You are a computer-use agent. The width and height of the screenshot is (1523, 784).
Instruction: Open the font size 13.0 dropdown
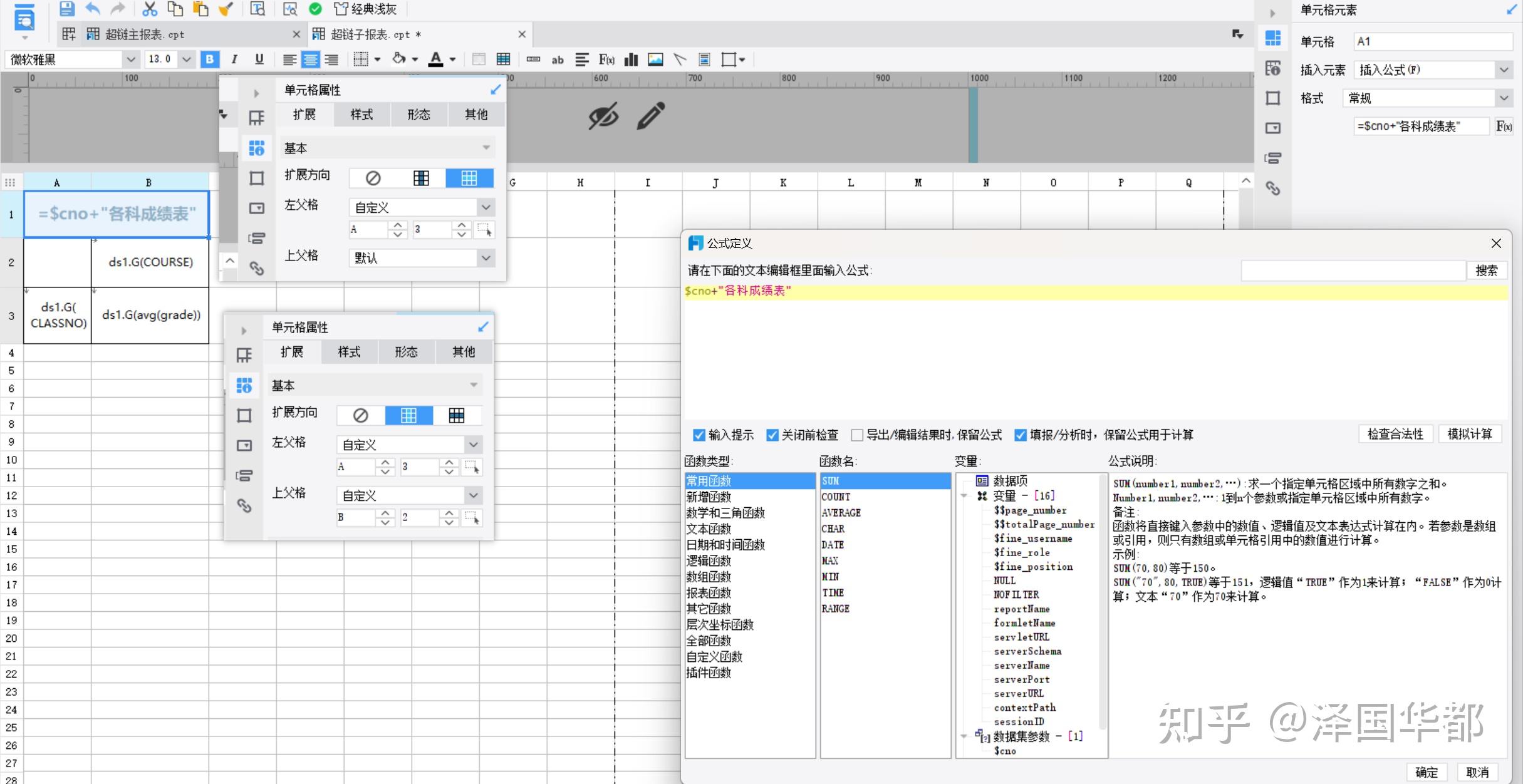[x=186, y=59]
